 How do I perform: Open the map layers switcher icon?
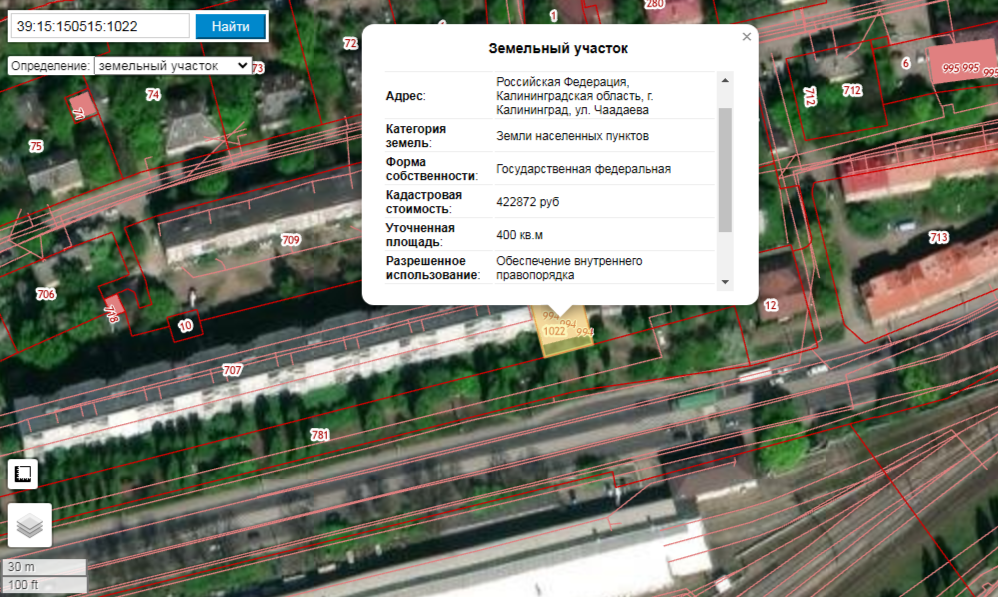coord(29,525)
